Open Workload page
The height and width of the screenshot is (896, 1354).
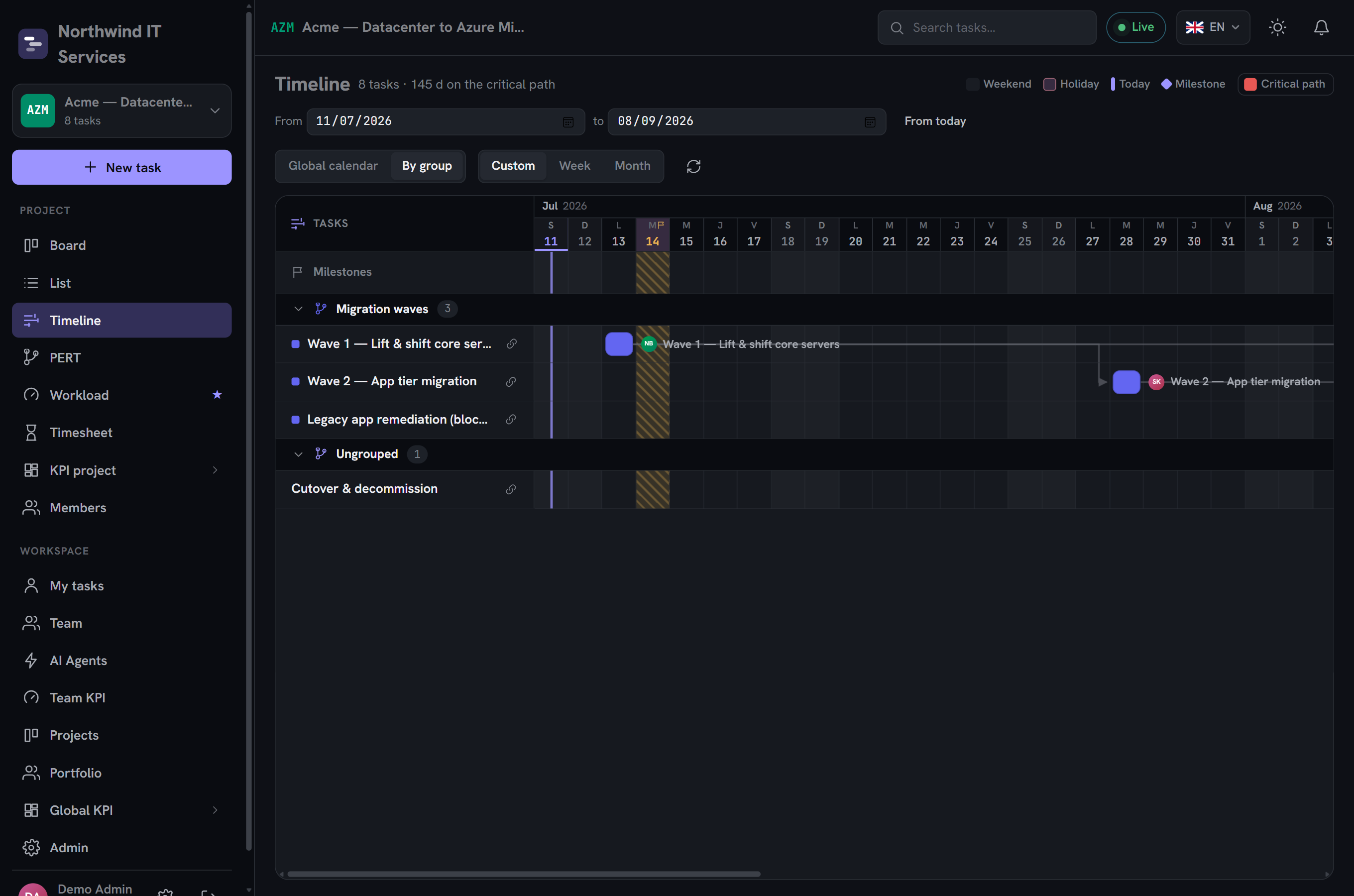point(121,395)
